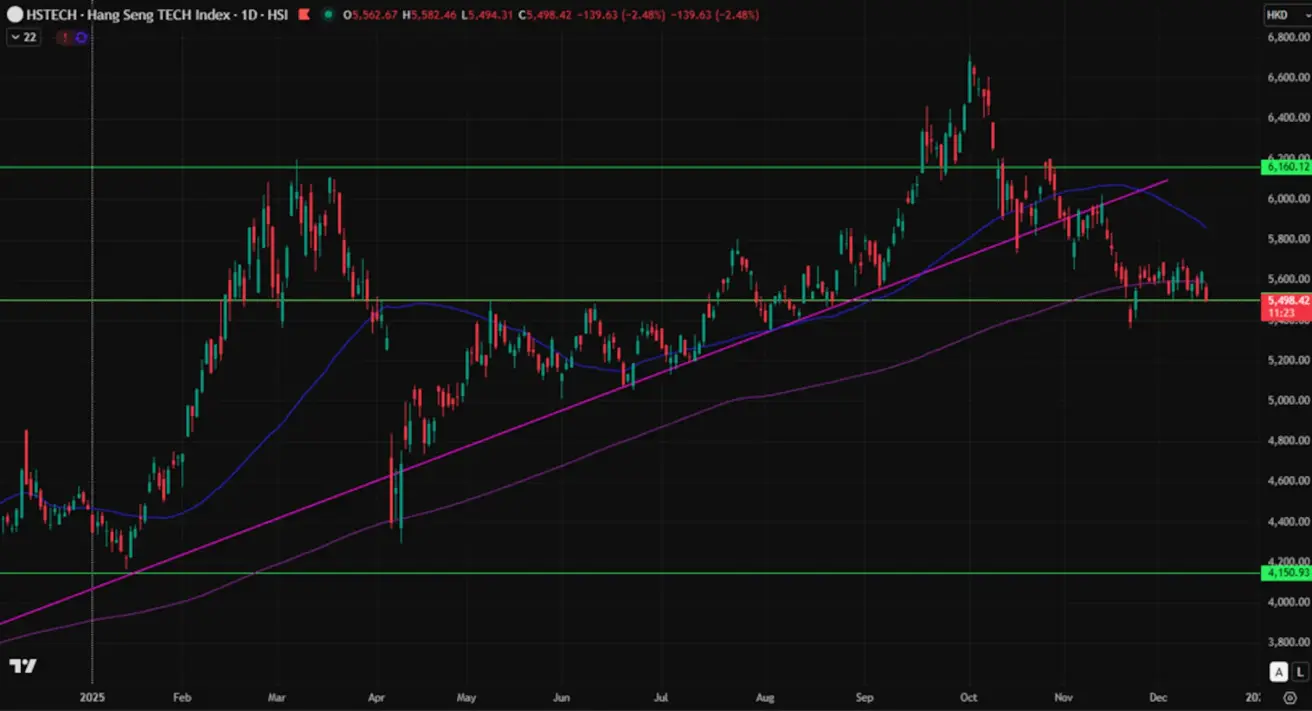Click the May marker on the time axis
Image resolution: width=1312 pixels, height=711 pixels.
(466, 698)
